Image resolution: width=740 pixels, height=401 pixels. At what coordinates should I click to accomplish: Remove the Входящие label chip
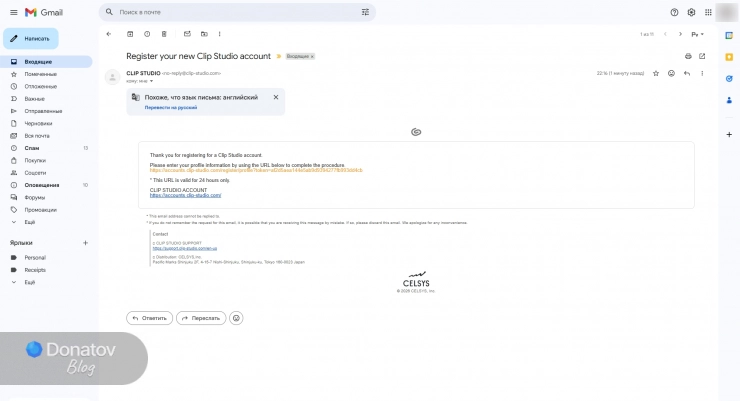click(x=312, y=57)
